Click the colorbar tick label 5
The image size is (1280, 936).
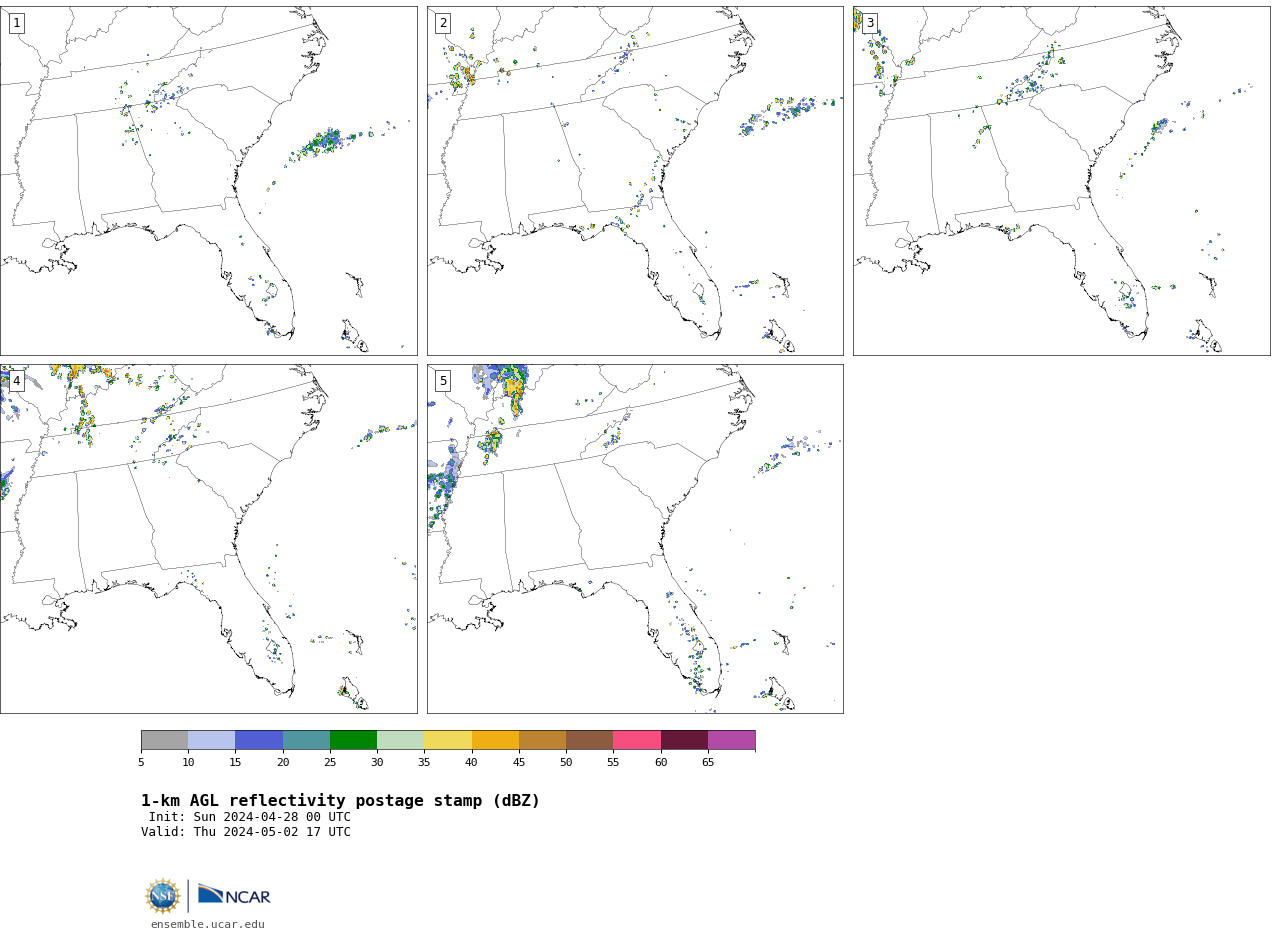point(141,763)
